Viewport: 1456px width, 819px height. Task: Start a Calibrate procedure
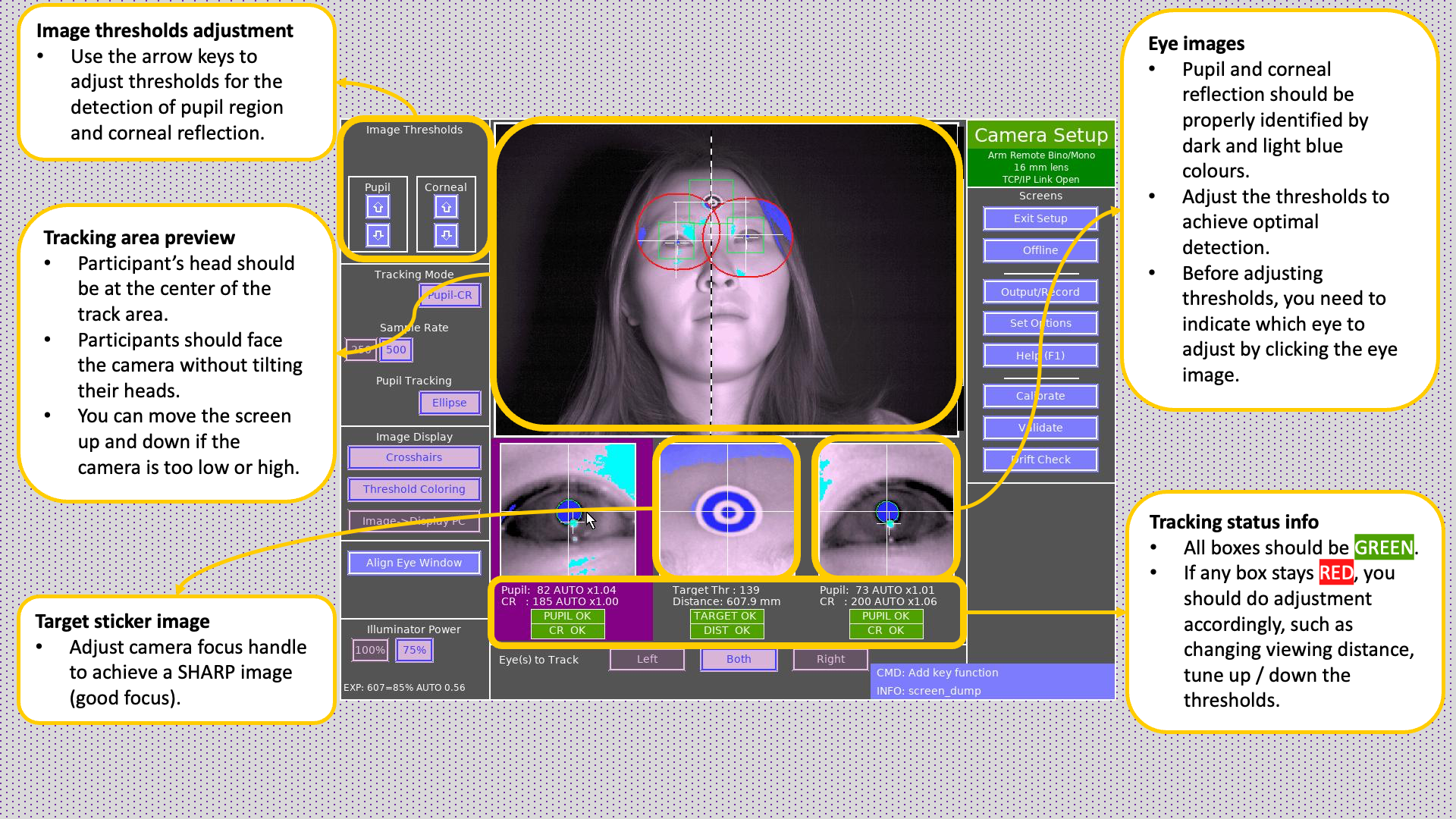pyautogui.click(x=1040, y=395)
